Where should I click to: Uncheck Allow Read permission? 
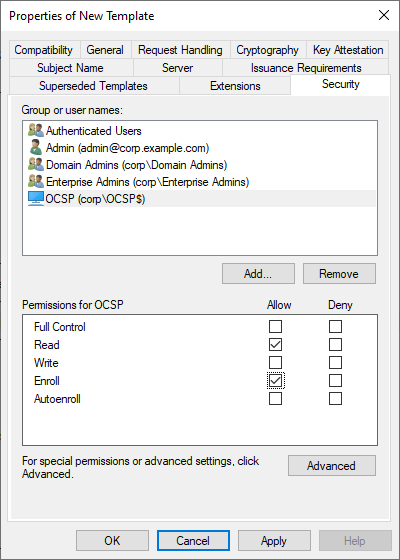tap(275, 345)
